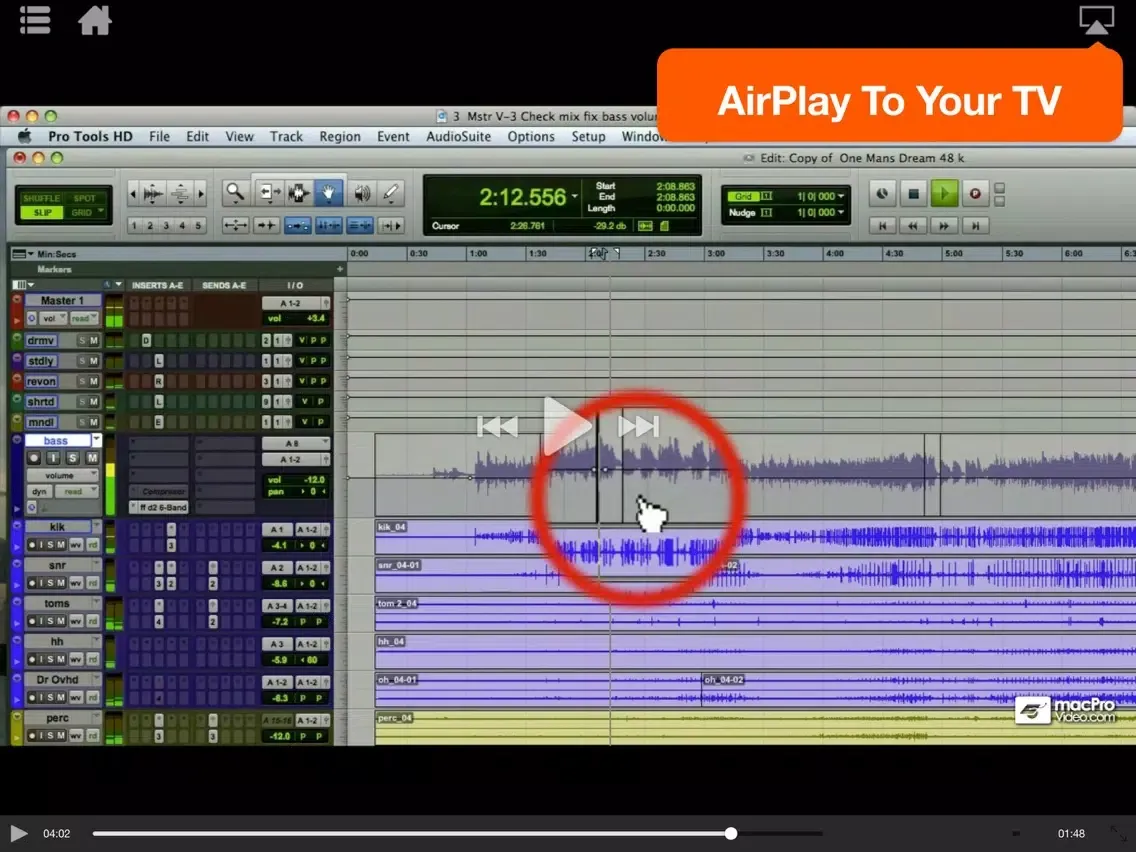
Task: Open the Nudge value dropdown arrow
Action: 841,212
